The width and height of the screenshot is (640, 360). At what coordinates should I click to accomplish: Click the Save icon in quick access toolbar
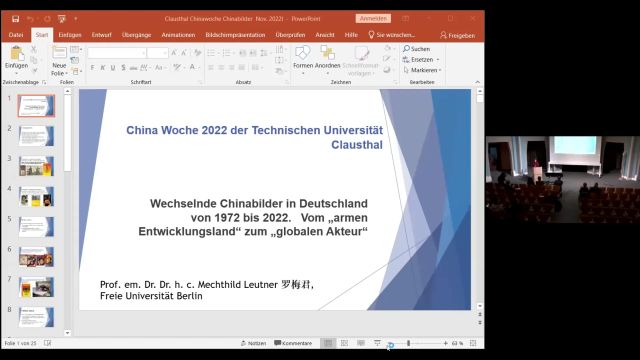16,19
